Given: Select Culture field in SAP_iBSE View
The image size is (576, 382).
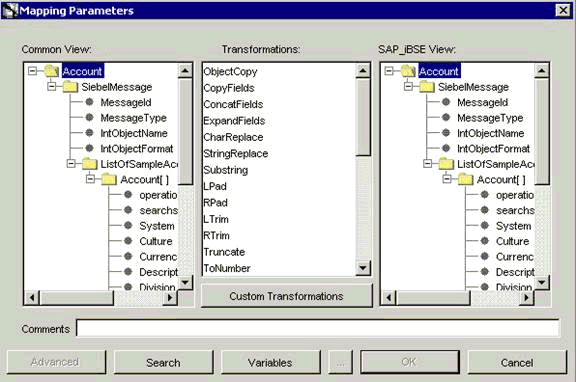Looking at the screenshot, I should [512, 241].
